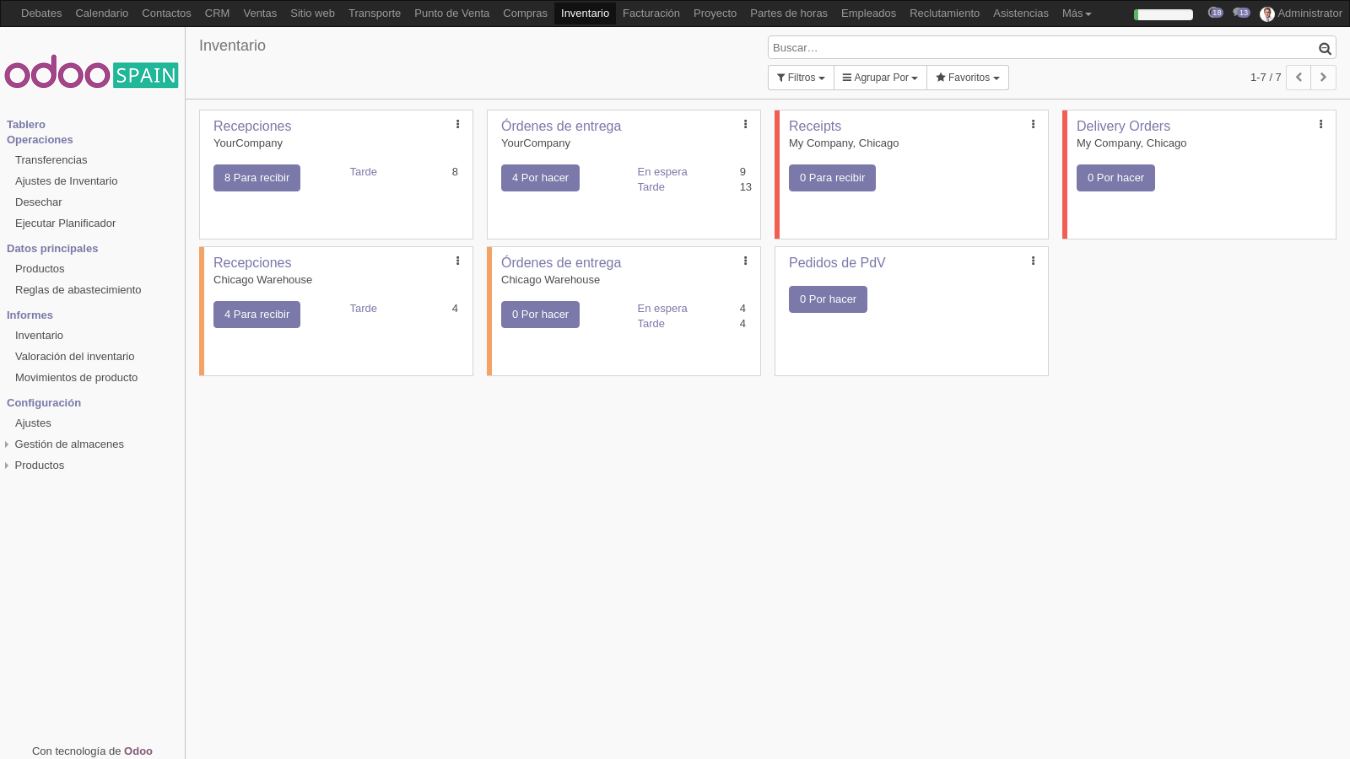Open messages notifications showing 13
1350x759 pixels.
pos(1241,13)
